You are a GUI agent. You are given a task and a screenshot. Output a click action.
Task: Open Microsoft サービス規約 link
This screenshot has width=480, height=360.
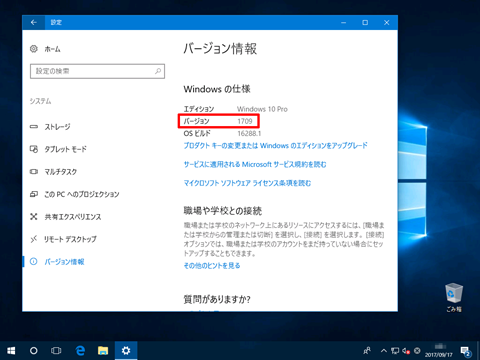point(255,164)
